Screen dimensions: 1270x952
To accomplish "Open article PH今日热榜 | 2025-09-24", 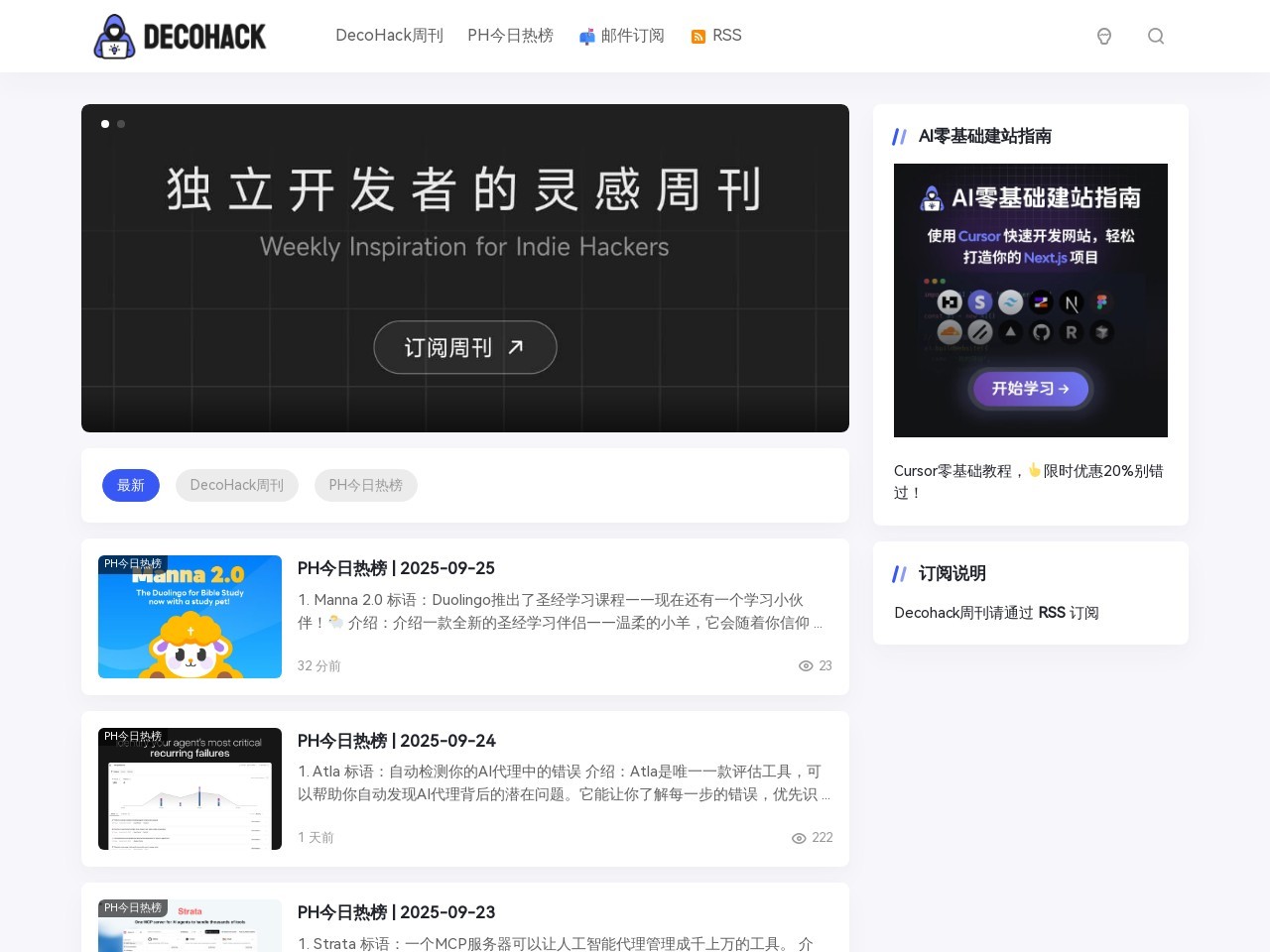I will click(x=396, y=741).
